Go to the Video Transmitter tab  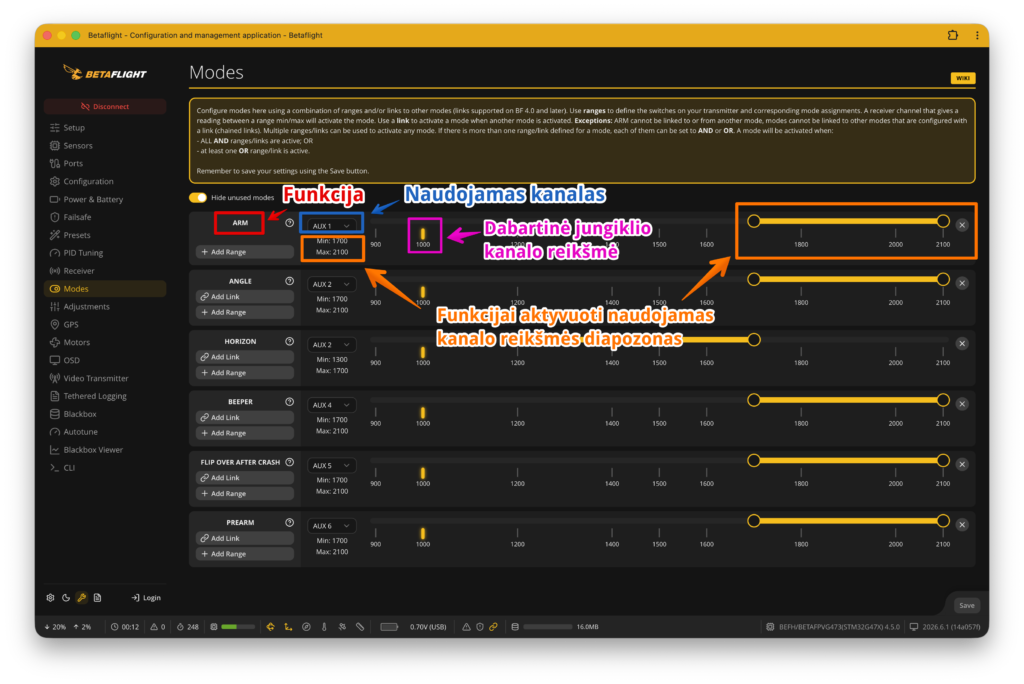click(104, 378)
